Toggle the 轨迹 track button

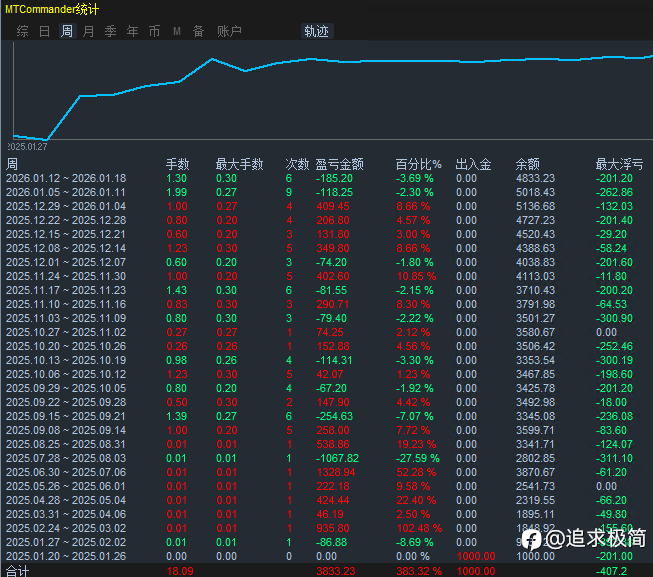[316, 31]
